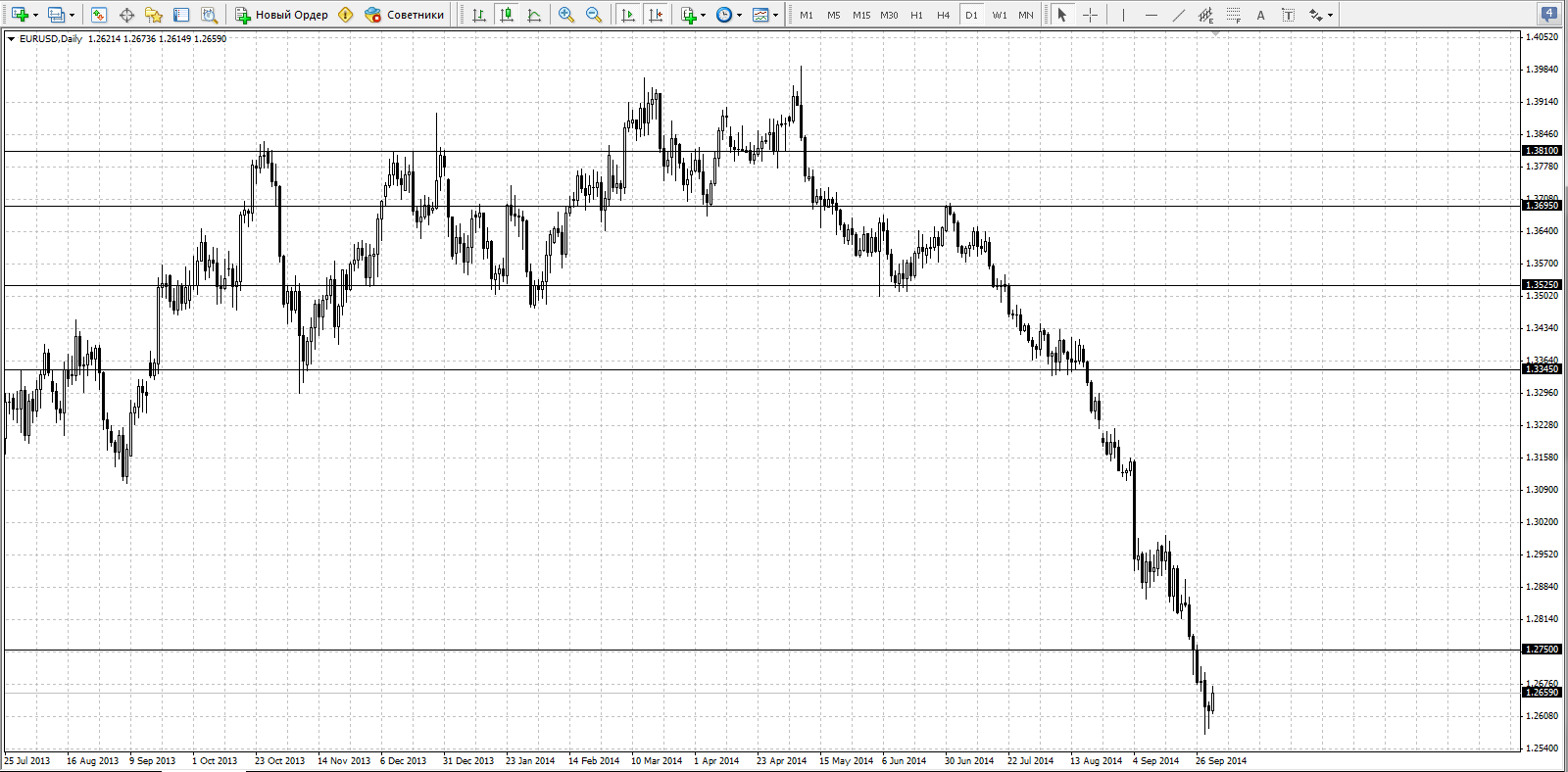The width and height of the screenshot is (1568, 772).
Task: Zoom in on the chart
Action: (566, 15)
